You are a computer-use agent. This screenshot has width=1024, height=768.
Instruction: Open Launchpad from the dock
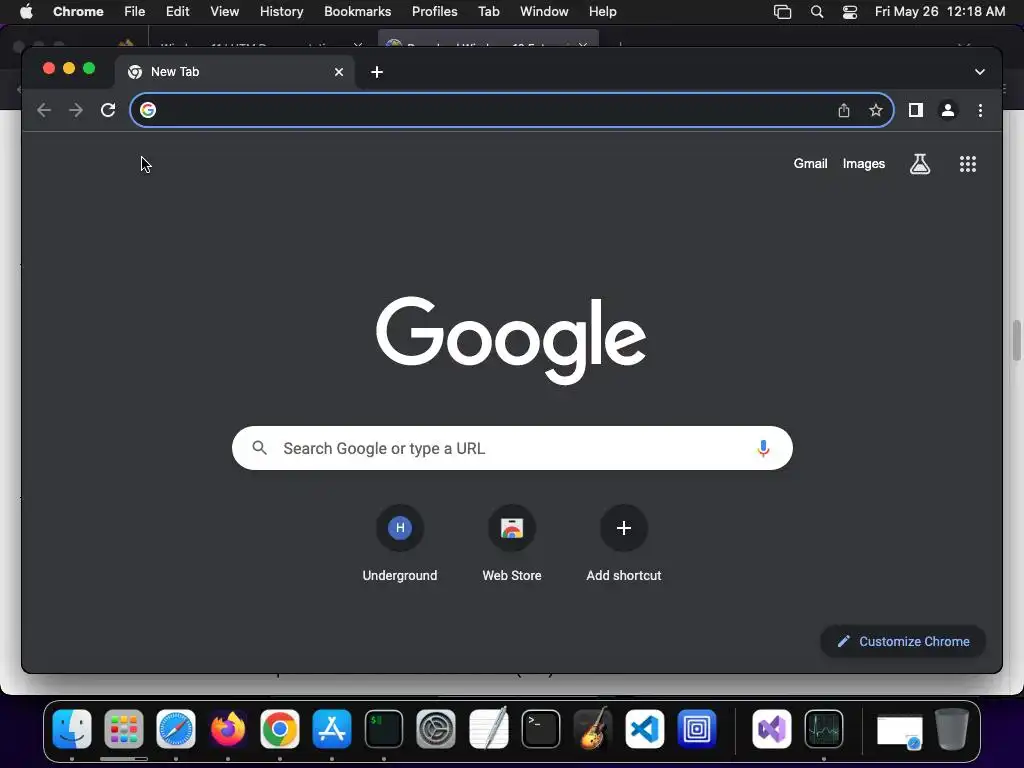pyautogui.click(x=123, y=729)
